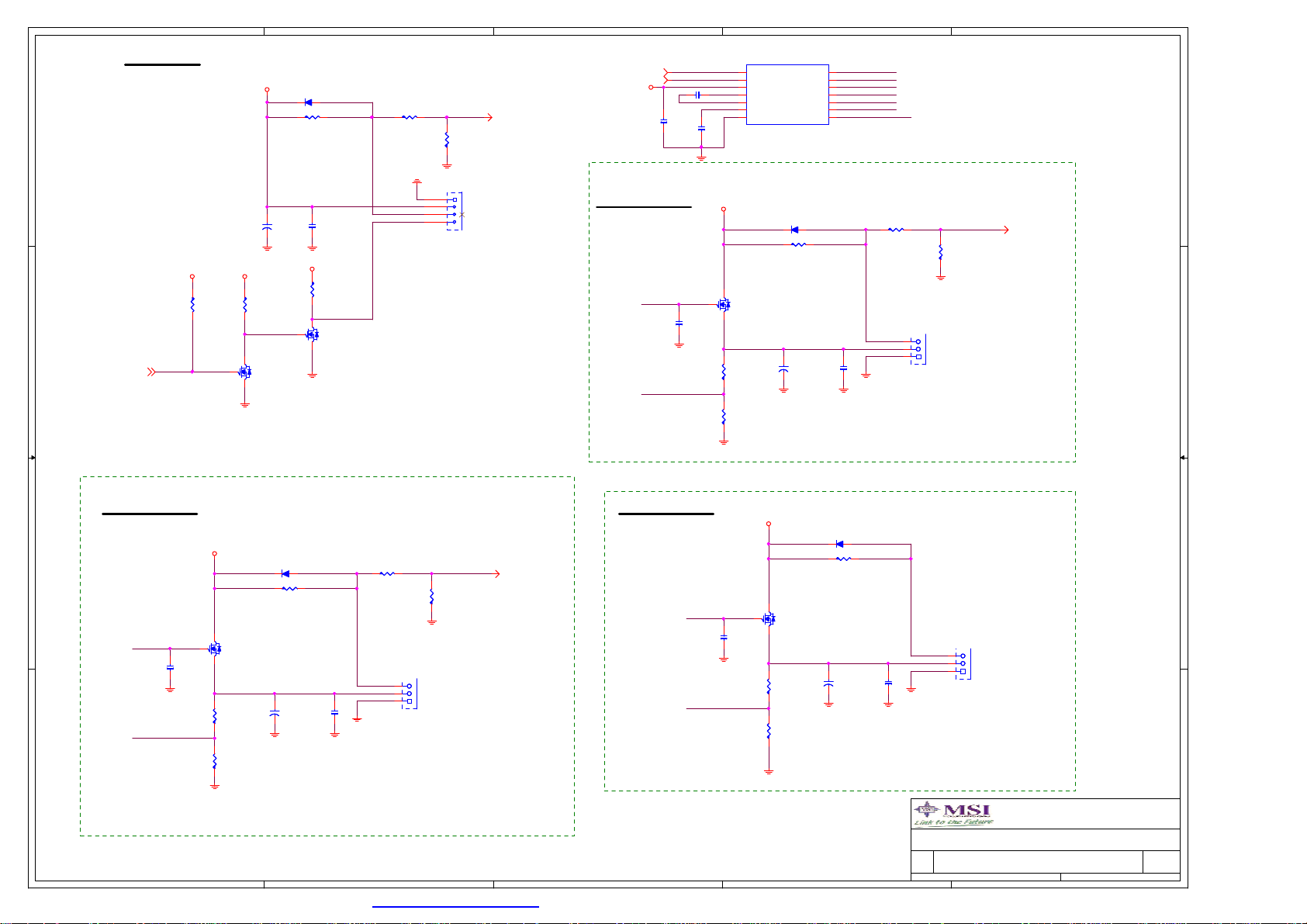Select the MOSFET in the bottom-right dashed block

(x=769, y=619)
